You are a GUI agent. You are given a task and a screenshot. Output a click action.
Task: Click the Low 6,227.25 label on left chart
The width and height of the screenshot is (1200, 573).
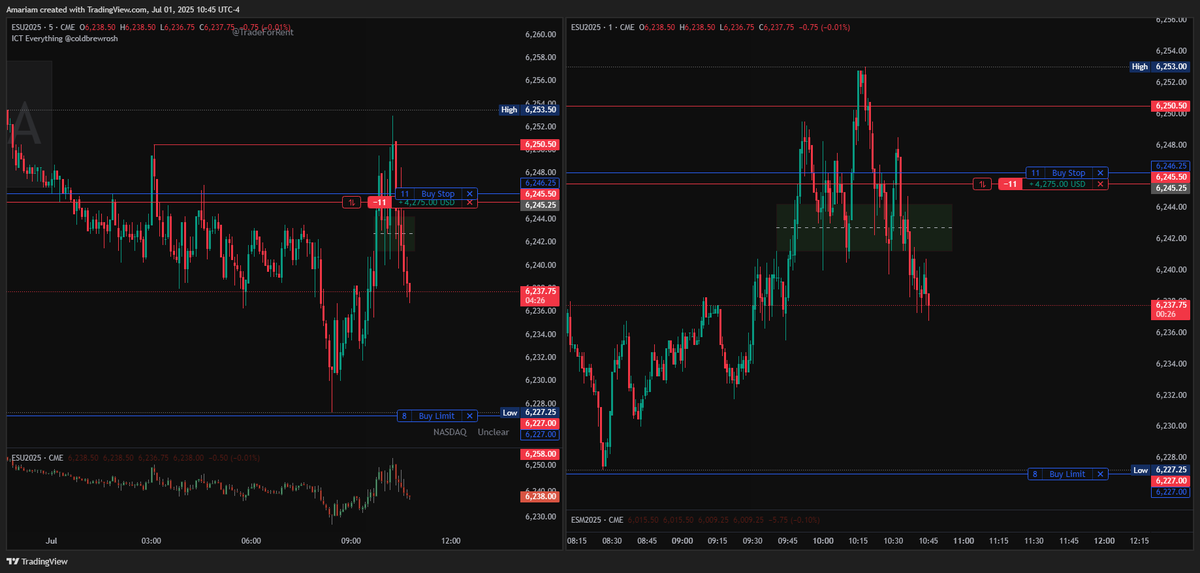528,412
